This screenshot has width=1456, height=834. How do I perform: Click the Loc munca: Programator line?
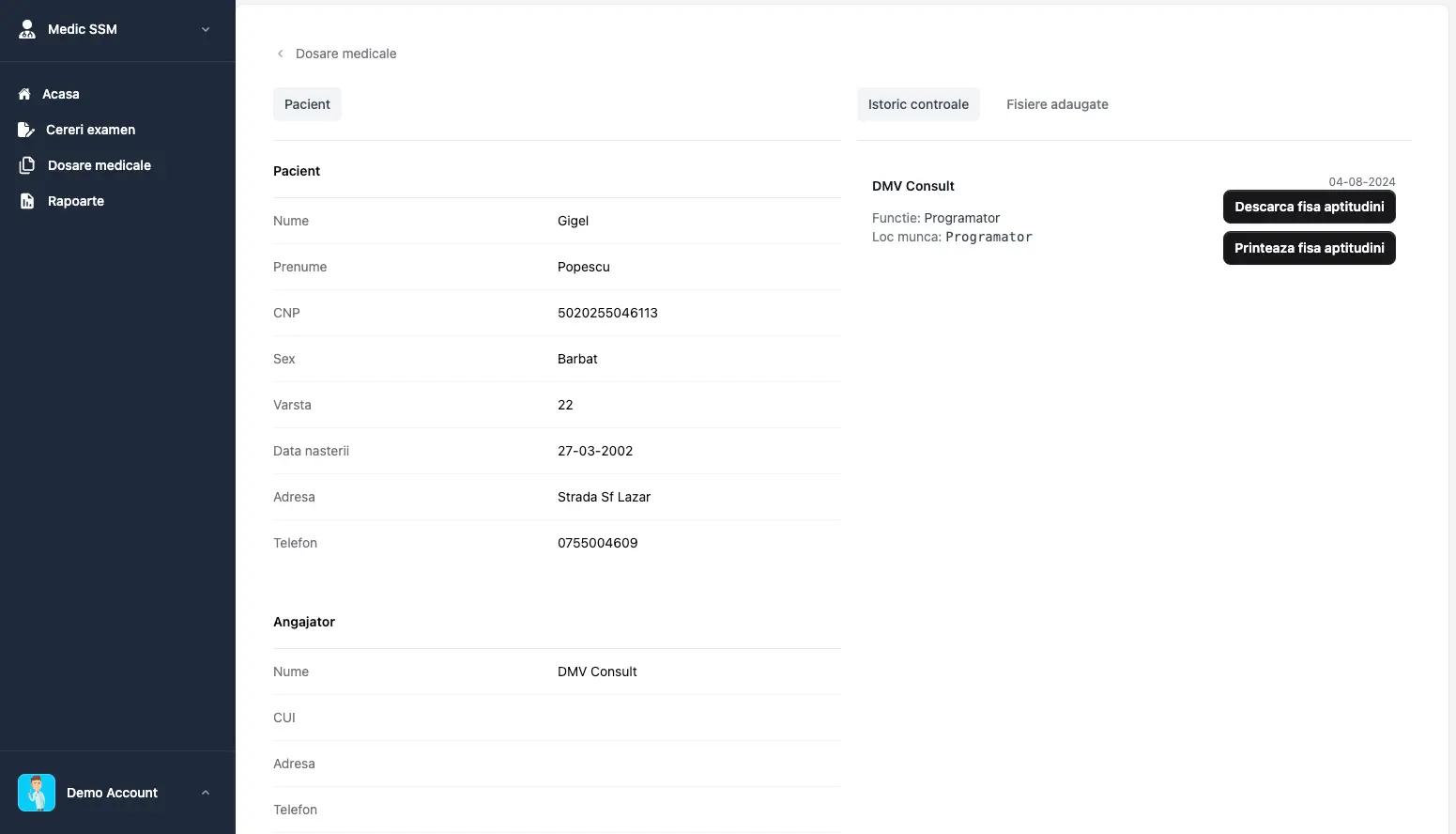(x=952, y=237)
